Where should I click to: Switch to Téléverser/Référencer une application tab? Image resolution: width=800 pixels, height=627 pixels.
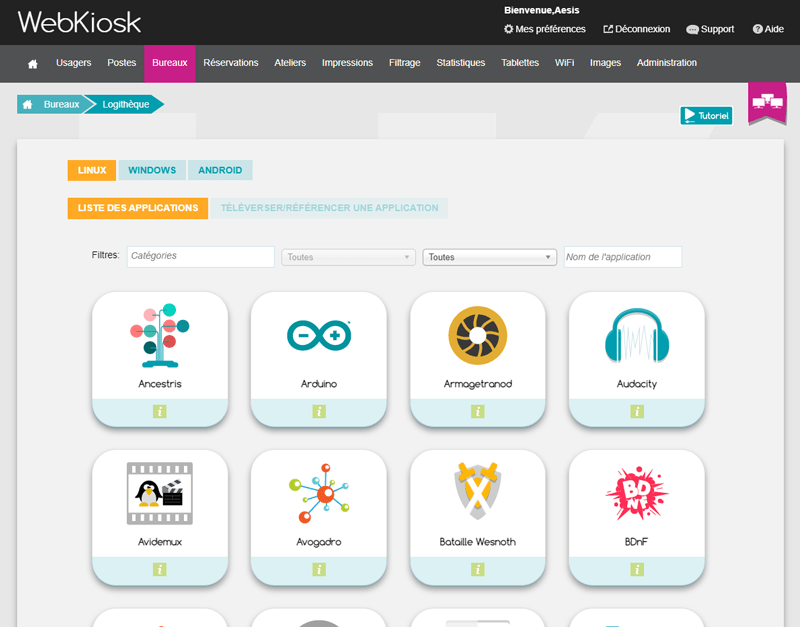[329, 208]
